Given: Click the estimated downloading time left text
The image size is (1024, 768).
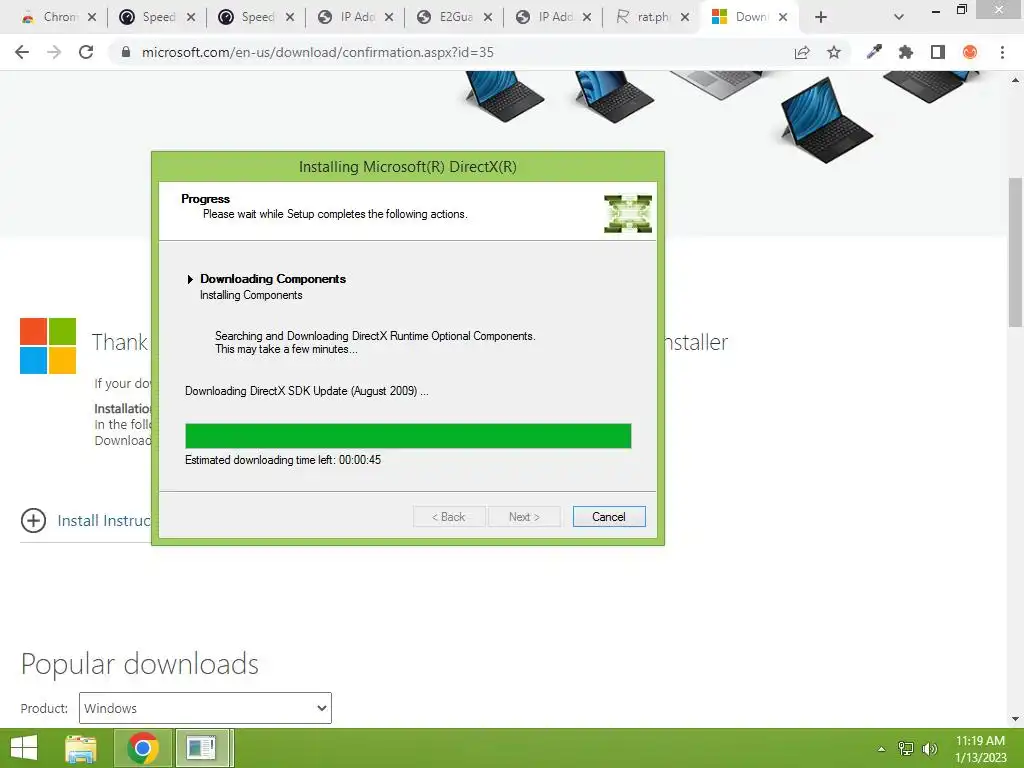Looking at the screenshot, I should [x=283, y=460].
